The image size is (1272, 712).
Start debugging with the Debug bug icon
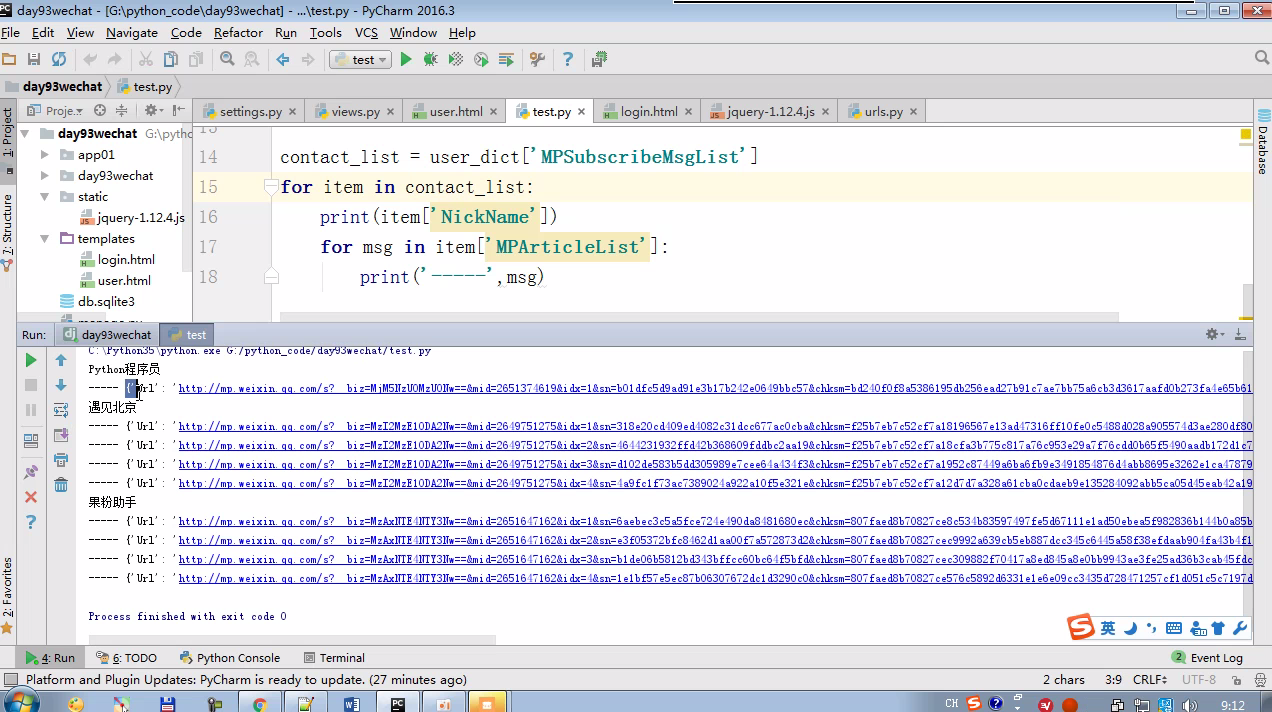430,60
